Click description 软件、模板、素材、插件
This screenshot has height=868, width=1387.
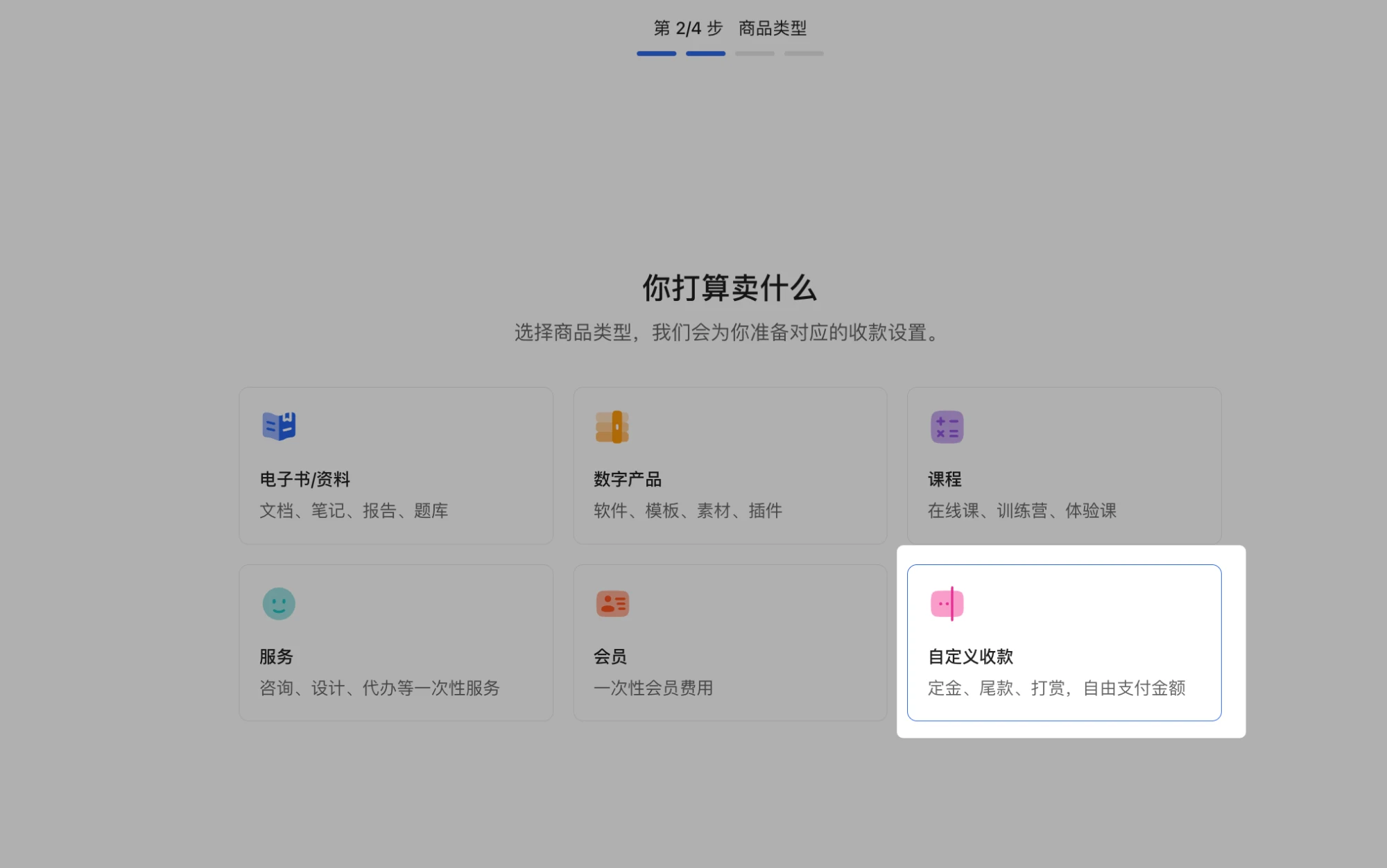688,511
